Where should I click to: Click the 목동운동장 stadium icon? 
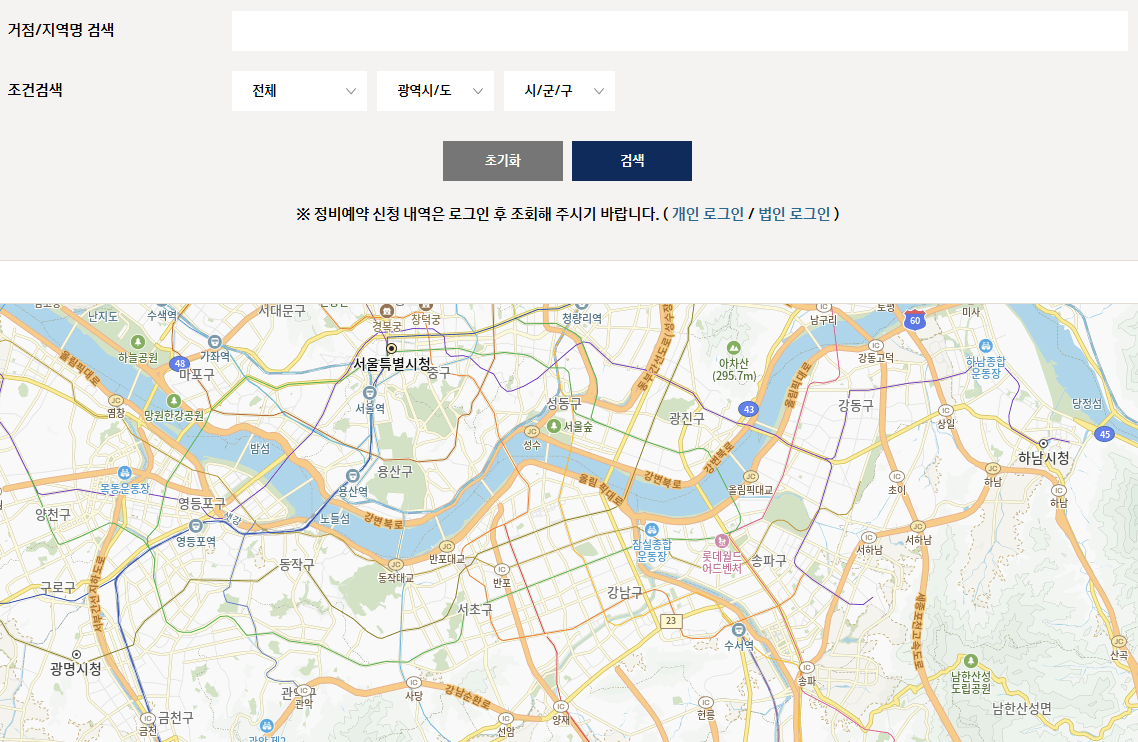pos(125,473)
